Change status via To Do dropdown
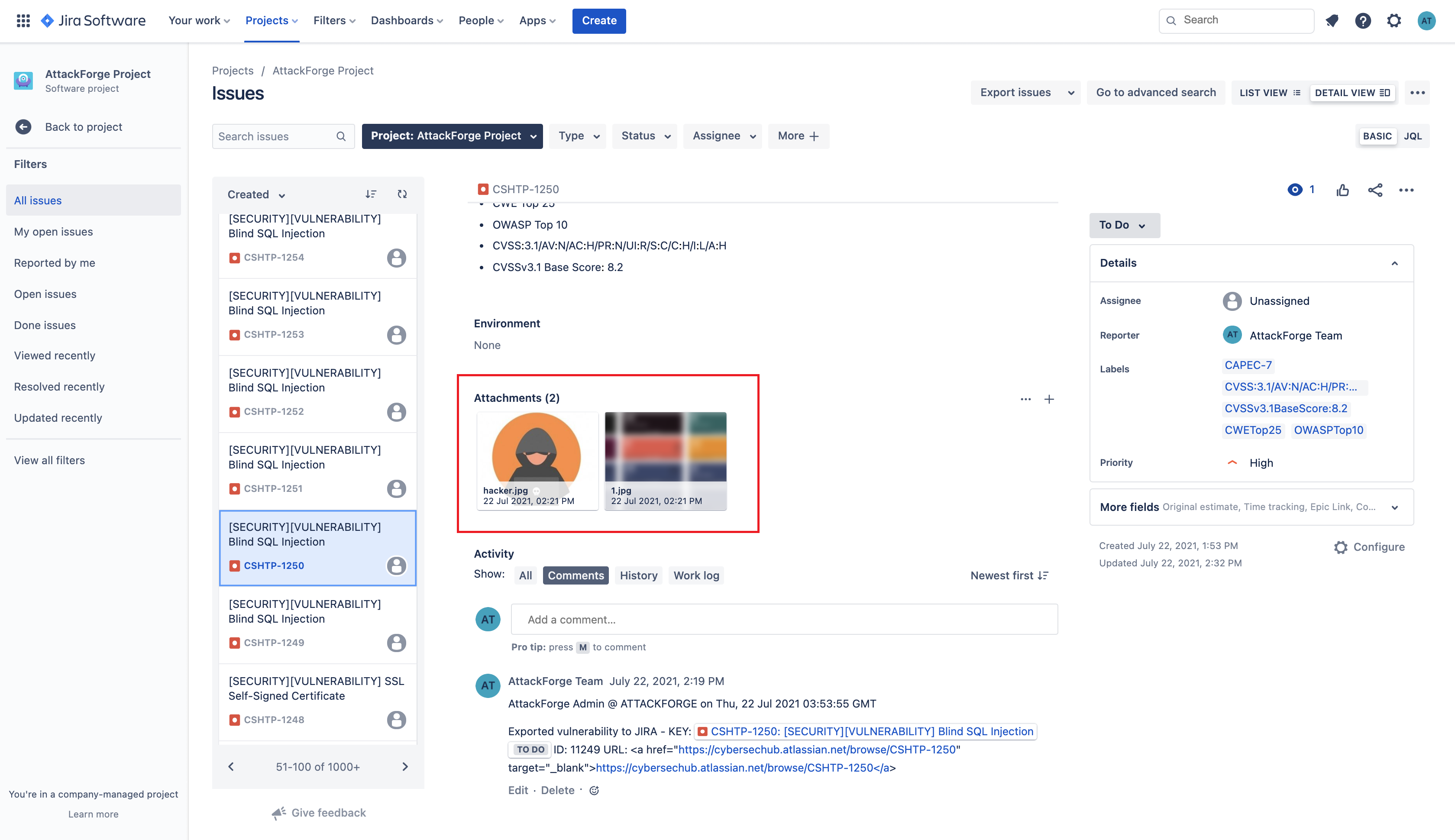The height and width of the screenshot is (840, 1455). (1125, 225)
